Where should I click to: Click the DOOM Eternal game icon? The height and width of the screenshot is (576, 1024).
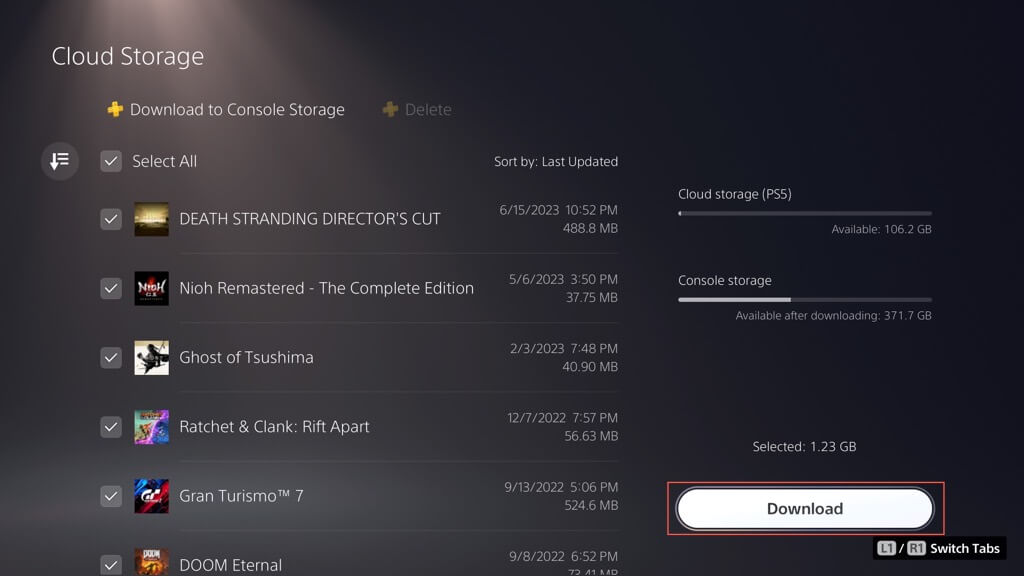(x=151, y=562)
